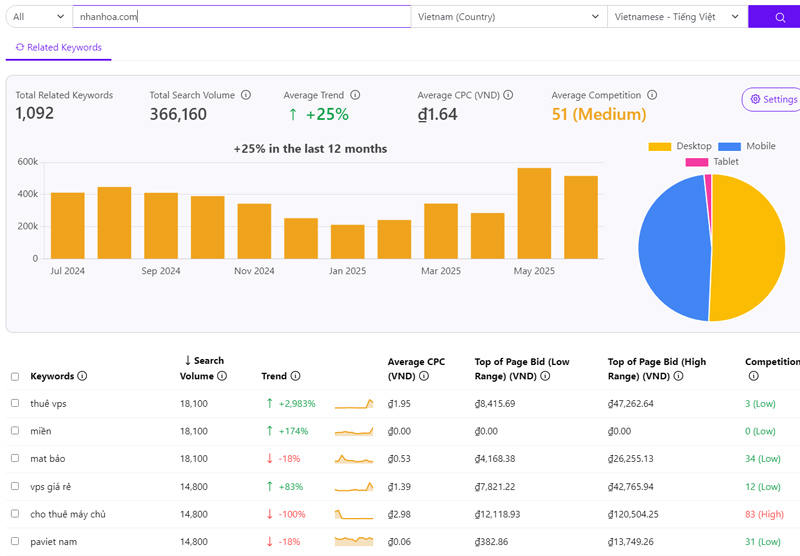The width and height of the screenshot is (800, 556).
Task: Click info icon under Competition column header
Action: tap(754, 376)
